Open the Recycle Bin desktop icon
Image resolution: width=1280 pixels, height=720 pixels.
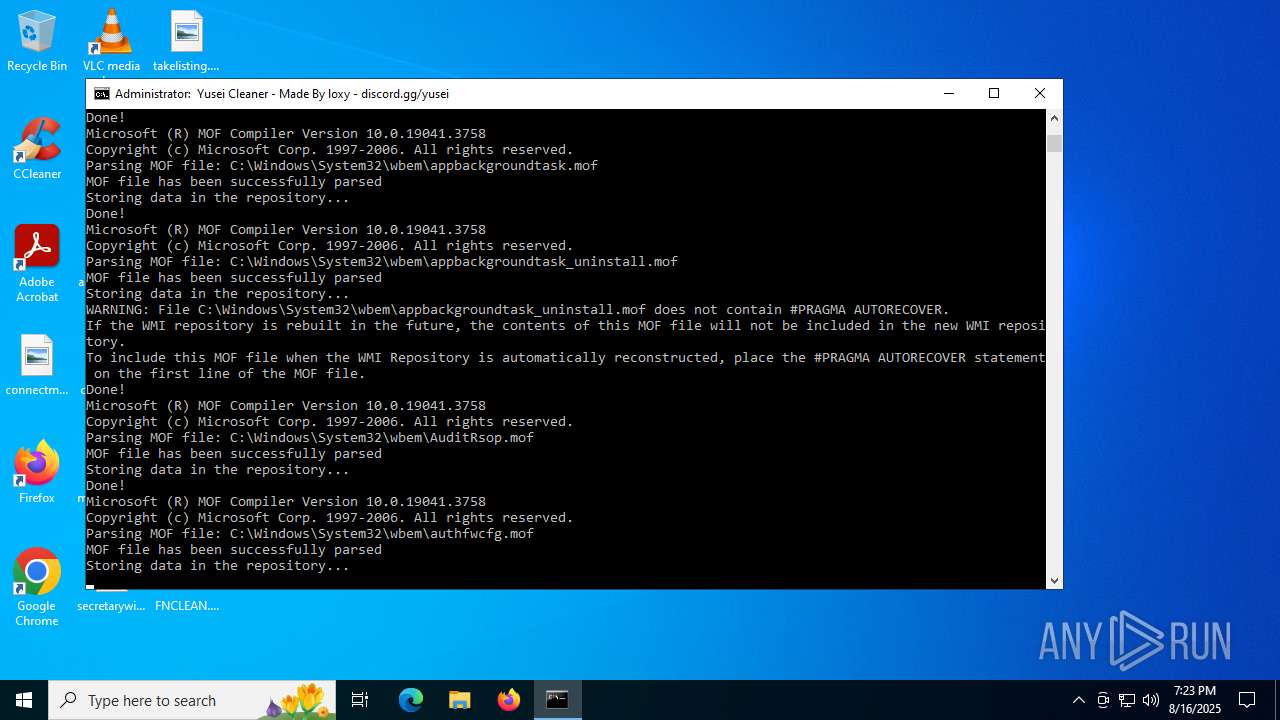coord(37,41)
